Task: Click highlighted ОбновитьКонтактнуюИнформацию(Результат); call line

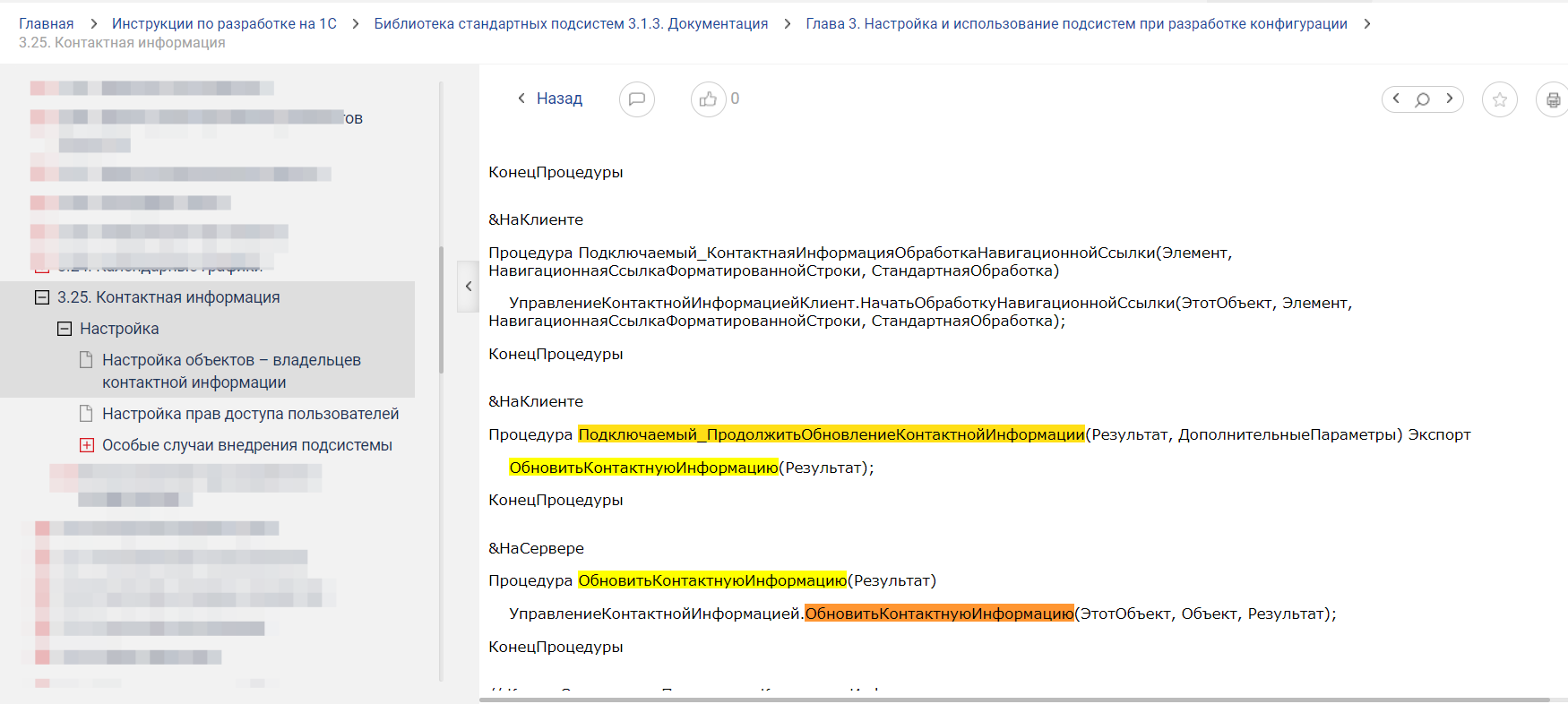Action: tap(691, 468)
